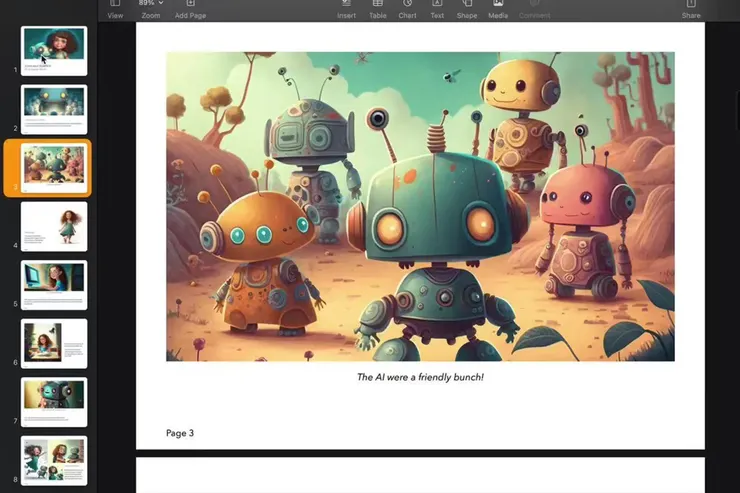Click the Share button in toolbar
The image size is (740, 493).
point(690,9)
